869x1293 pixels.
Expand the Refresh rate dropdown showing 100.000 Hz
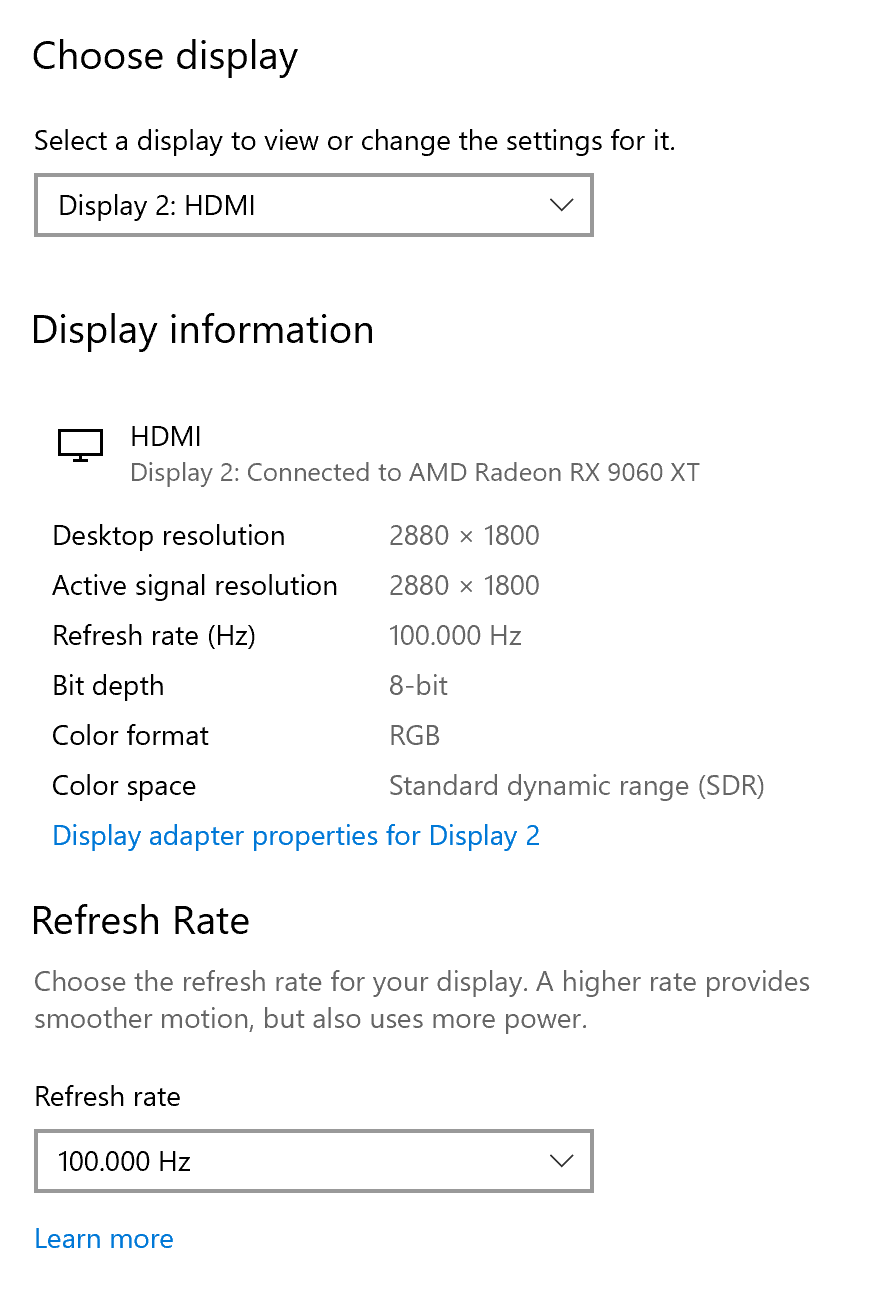313,1161
